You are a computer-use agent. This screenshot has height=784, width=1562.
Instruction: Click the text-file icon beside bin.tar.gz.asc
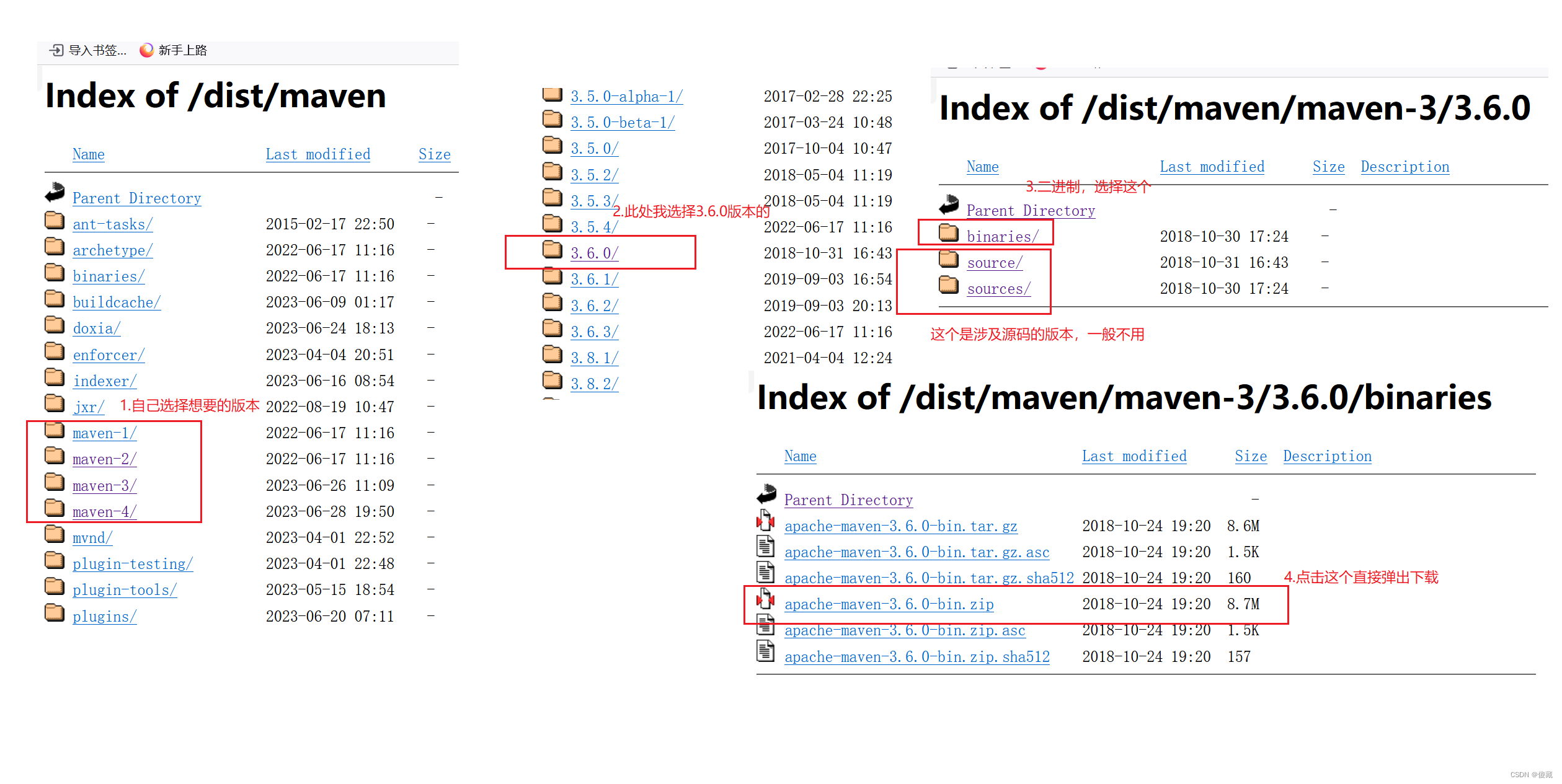click(766, 547)
